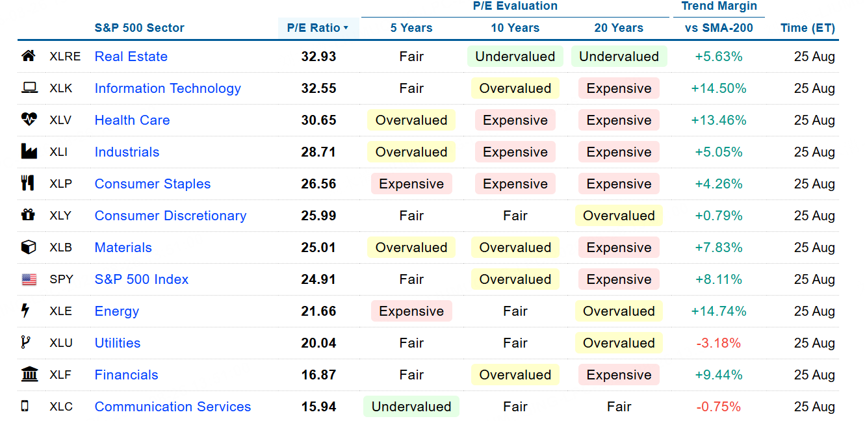Click the heartbeat icon for Health Care

pos(29,120)
